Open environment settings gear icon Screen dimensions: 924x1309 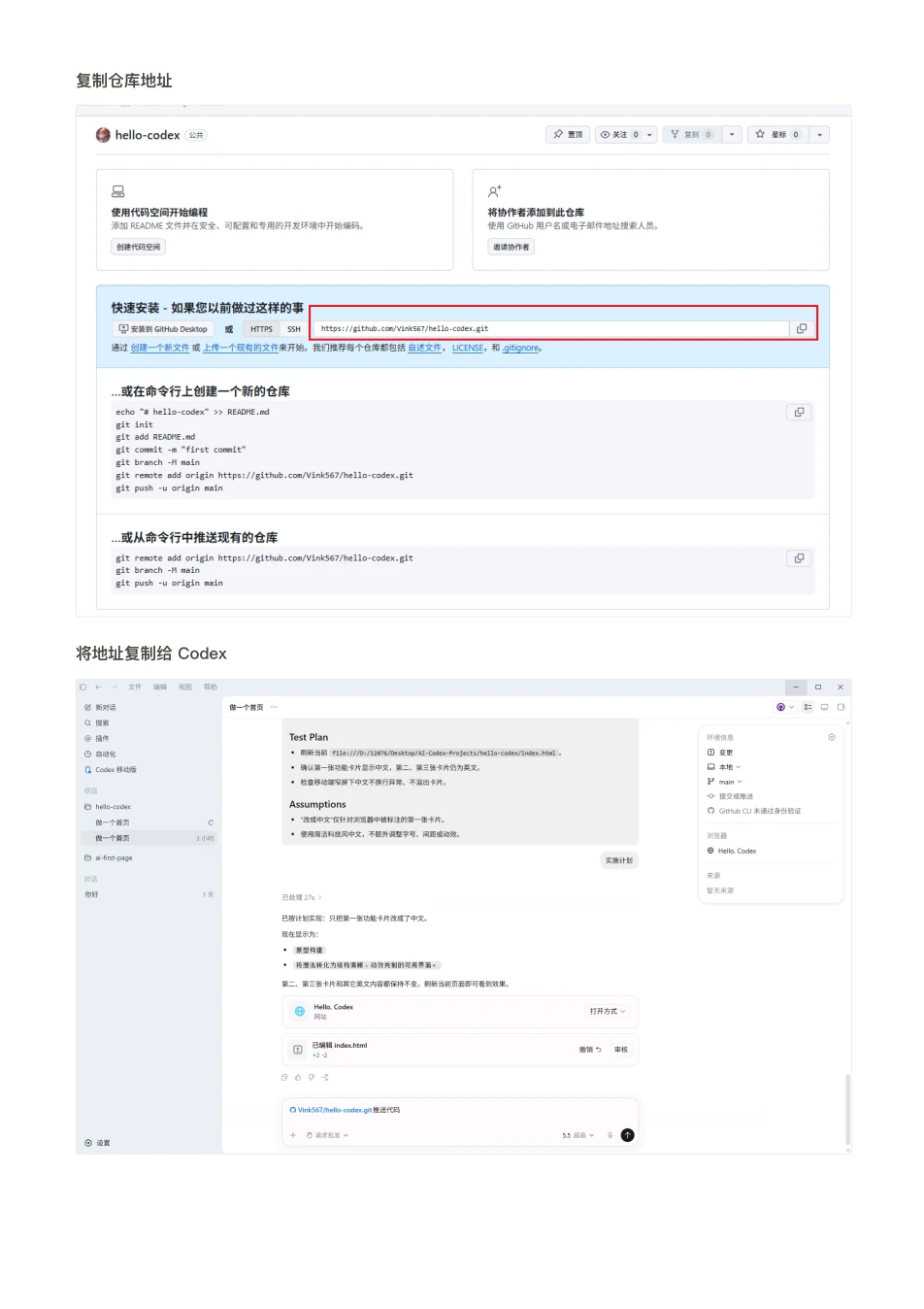(x=832, y=737)
